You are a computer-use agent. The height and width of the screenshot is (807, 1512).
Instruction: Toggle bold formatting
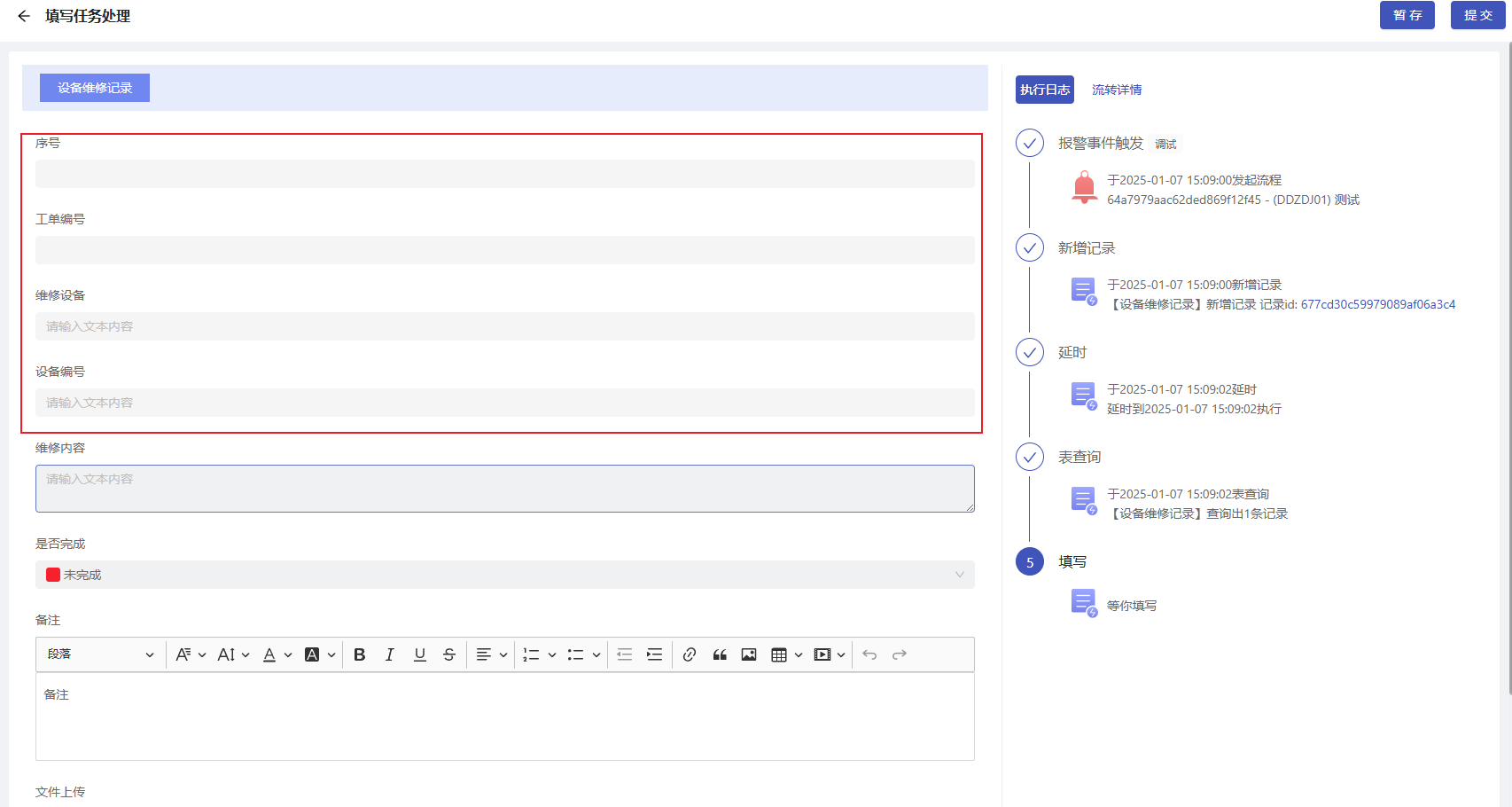(x=360, y=654)
